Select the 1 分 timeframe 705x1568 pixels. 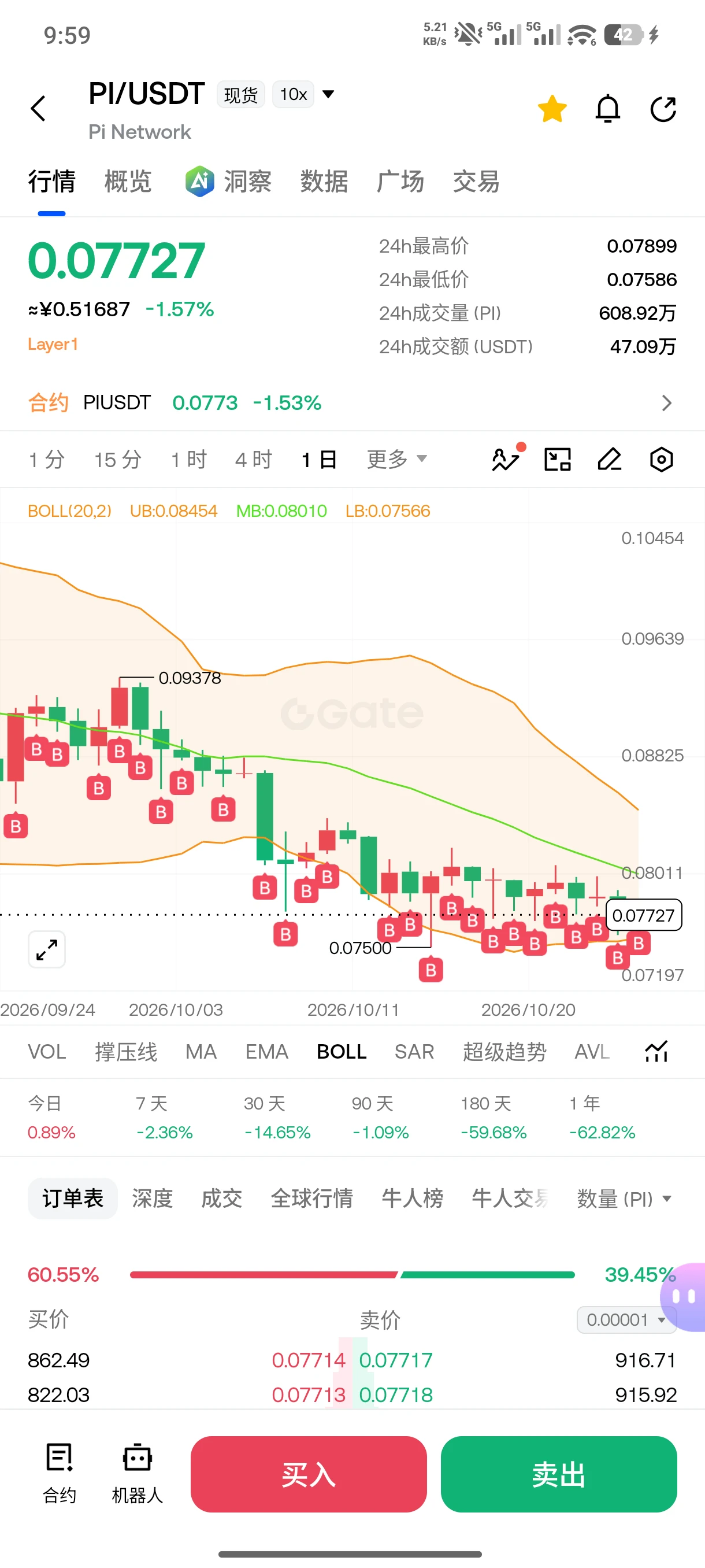coord(46,460)
